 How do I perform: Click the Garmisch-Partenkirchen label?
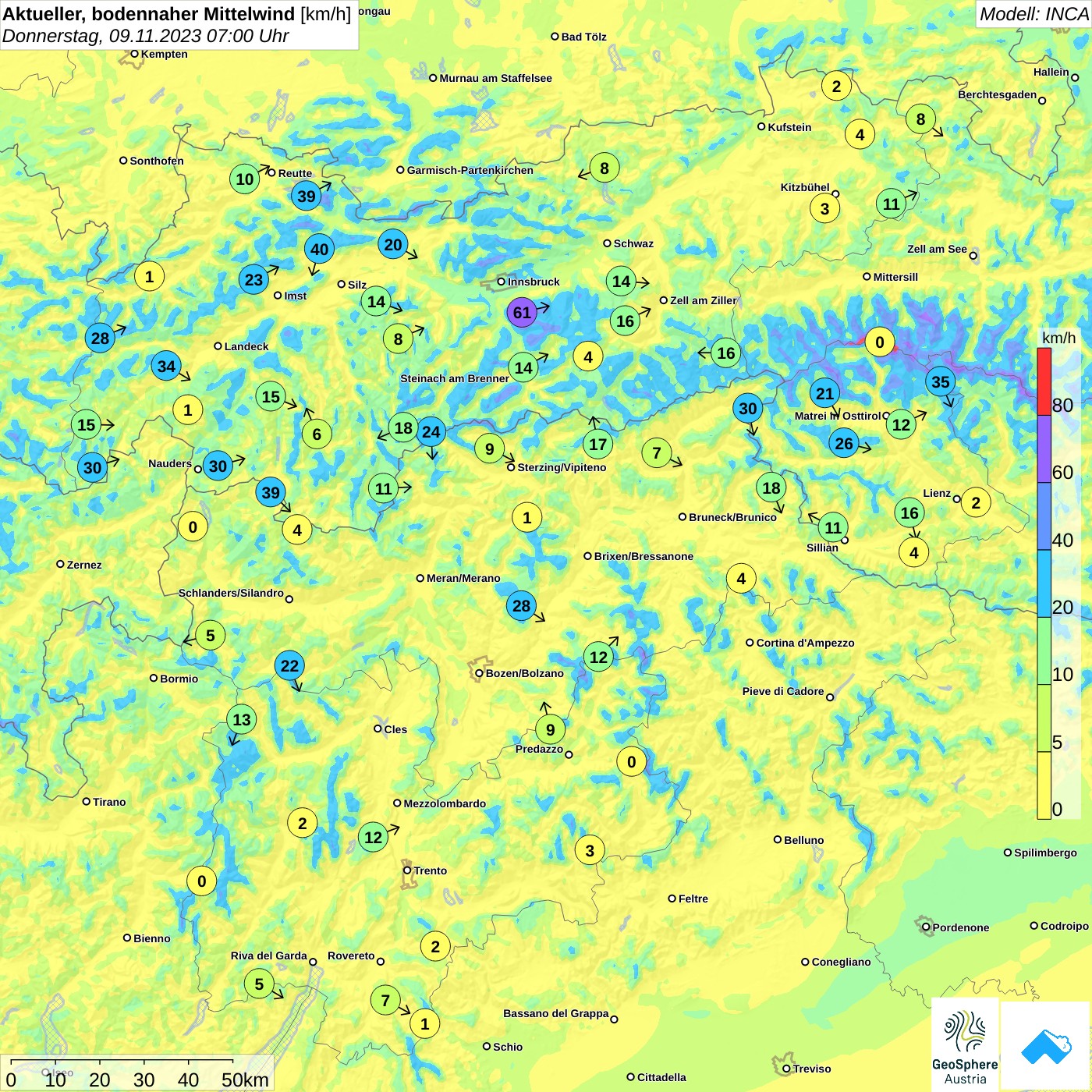pyautogui.click(x=470, y=170)
